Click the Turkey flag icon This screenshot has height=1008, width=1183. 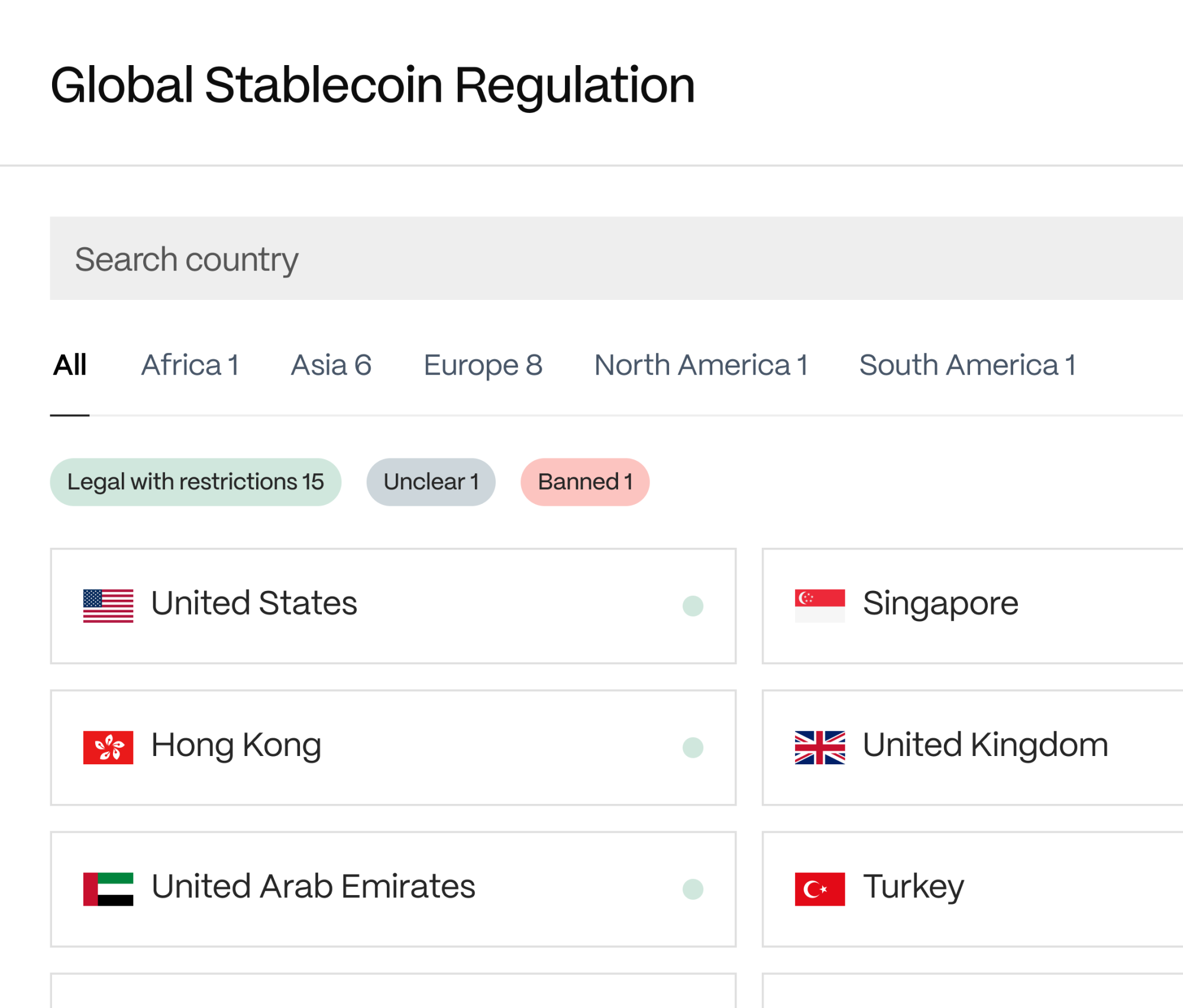pyautogui.click(x=820, y=889)
